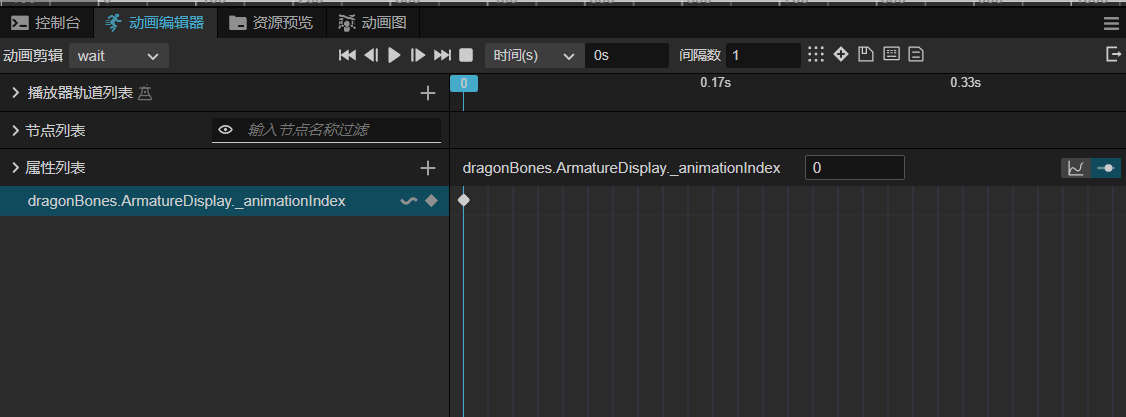Viewport: 1126px width, 417px height.
Task: Switch to keyframe track view
Action: tap(1106, 168)
